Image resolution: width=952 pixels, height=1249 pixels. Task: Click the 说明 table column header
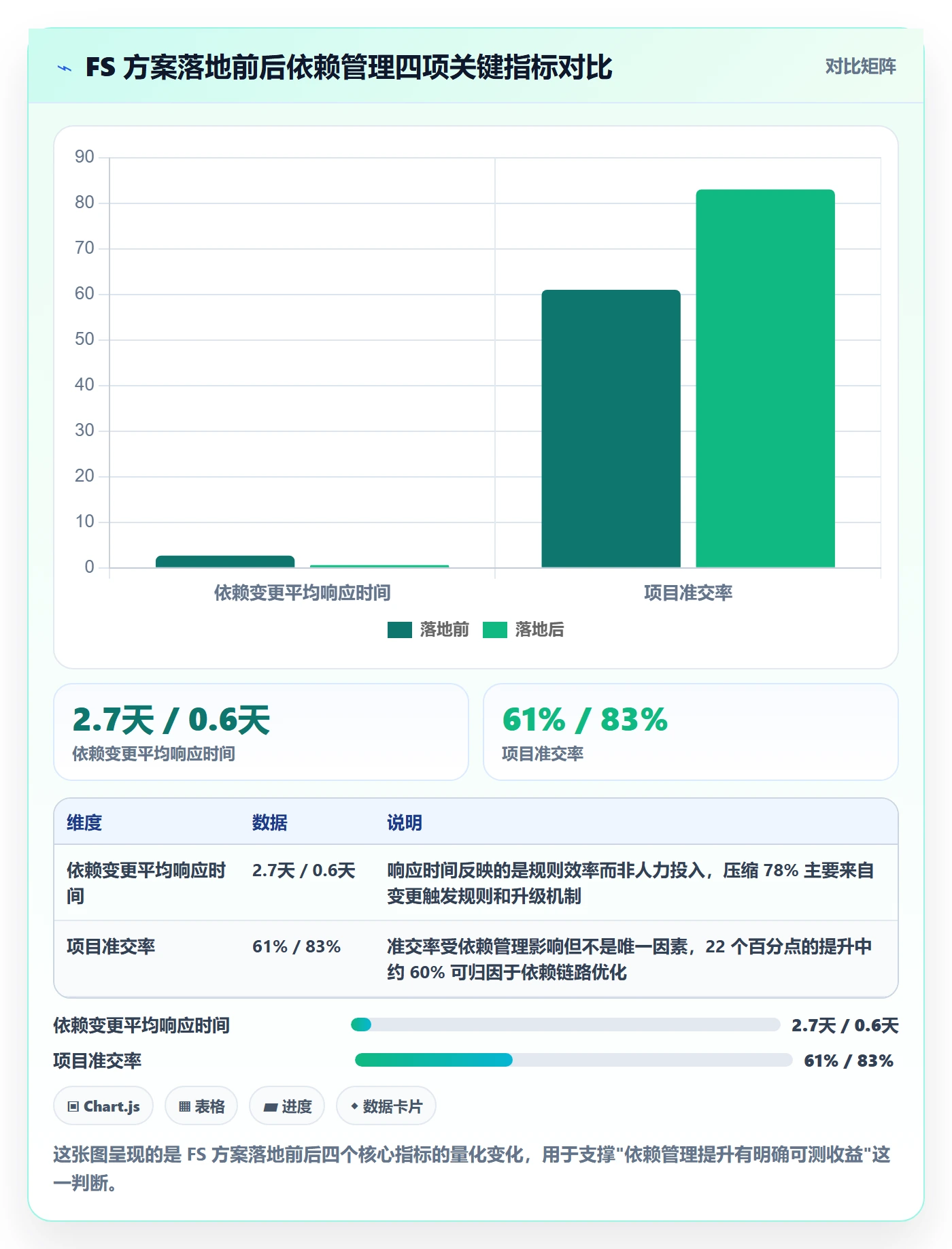coord(405,822)
